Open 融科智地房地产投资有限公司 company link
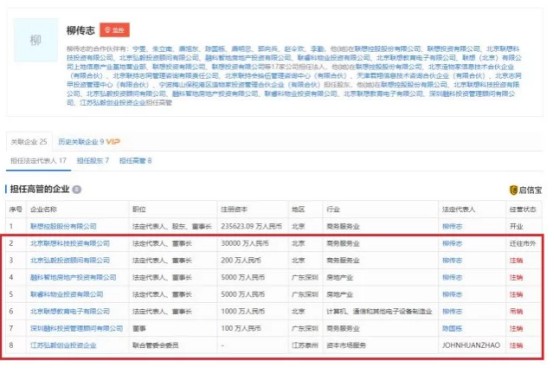 point(73,277)
